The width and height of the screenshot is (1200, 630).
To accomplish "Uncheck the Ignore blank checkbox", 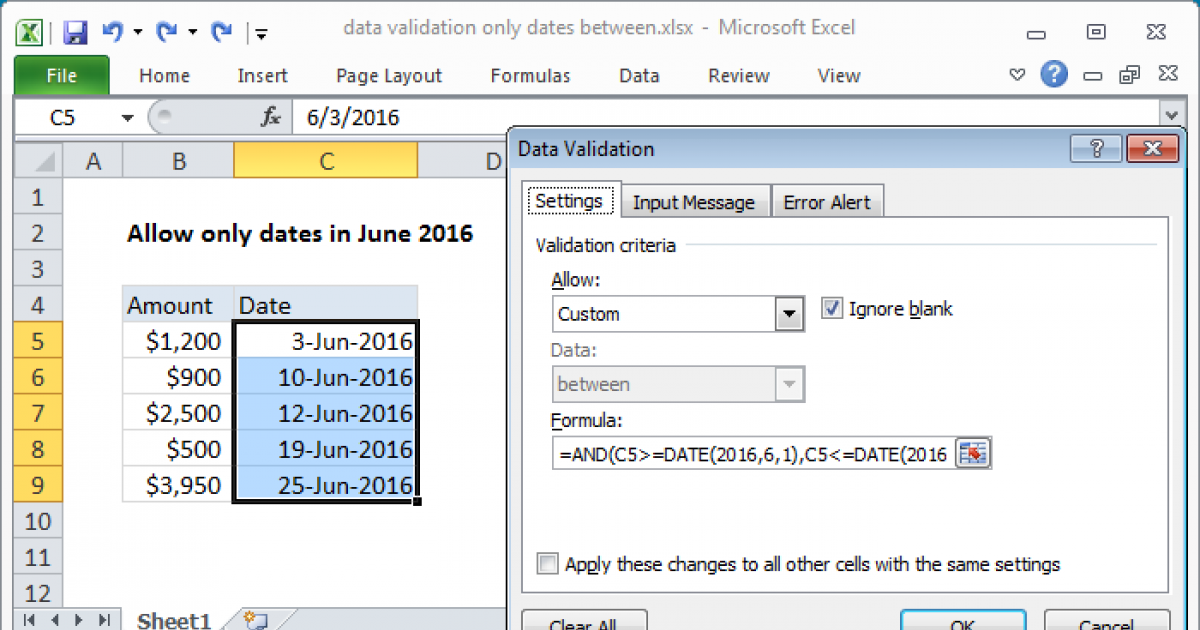I will [x=832, y=309].
